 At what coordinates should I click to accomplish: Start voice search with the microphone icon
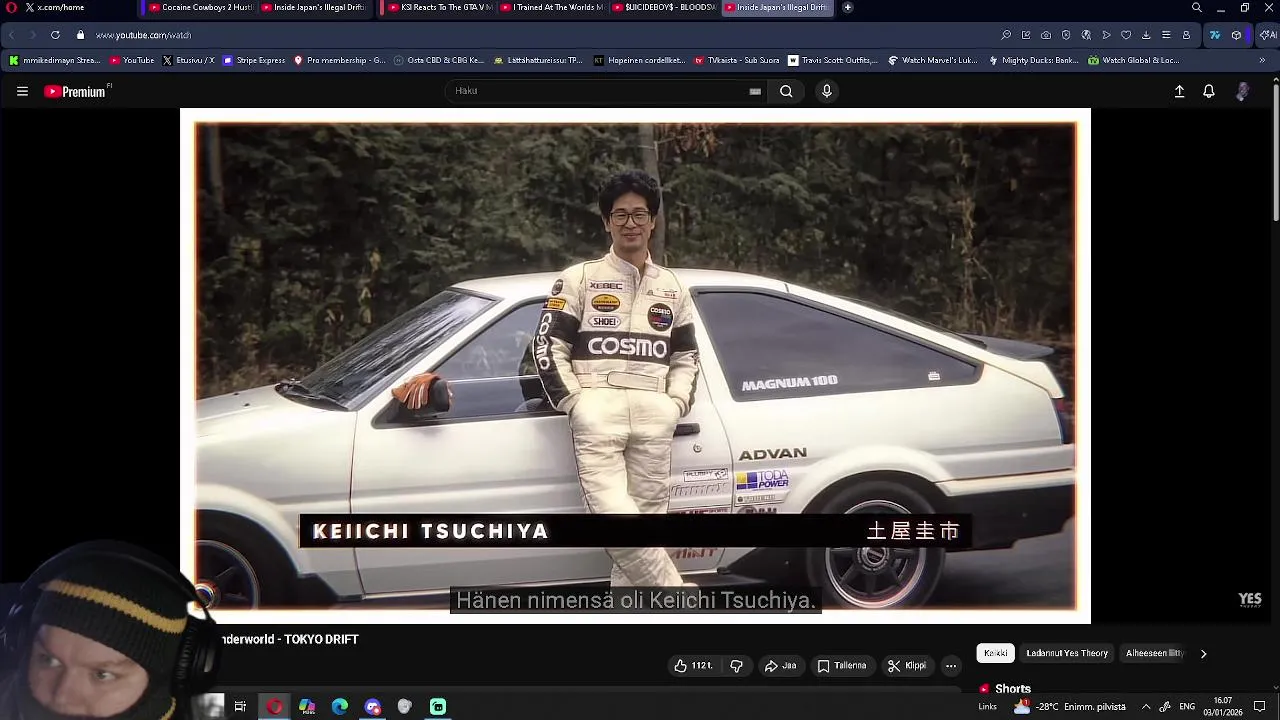(x=826, y=91)
